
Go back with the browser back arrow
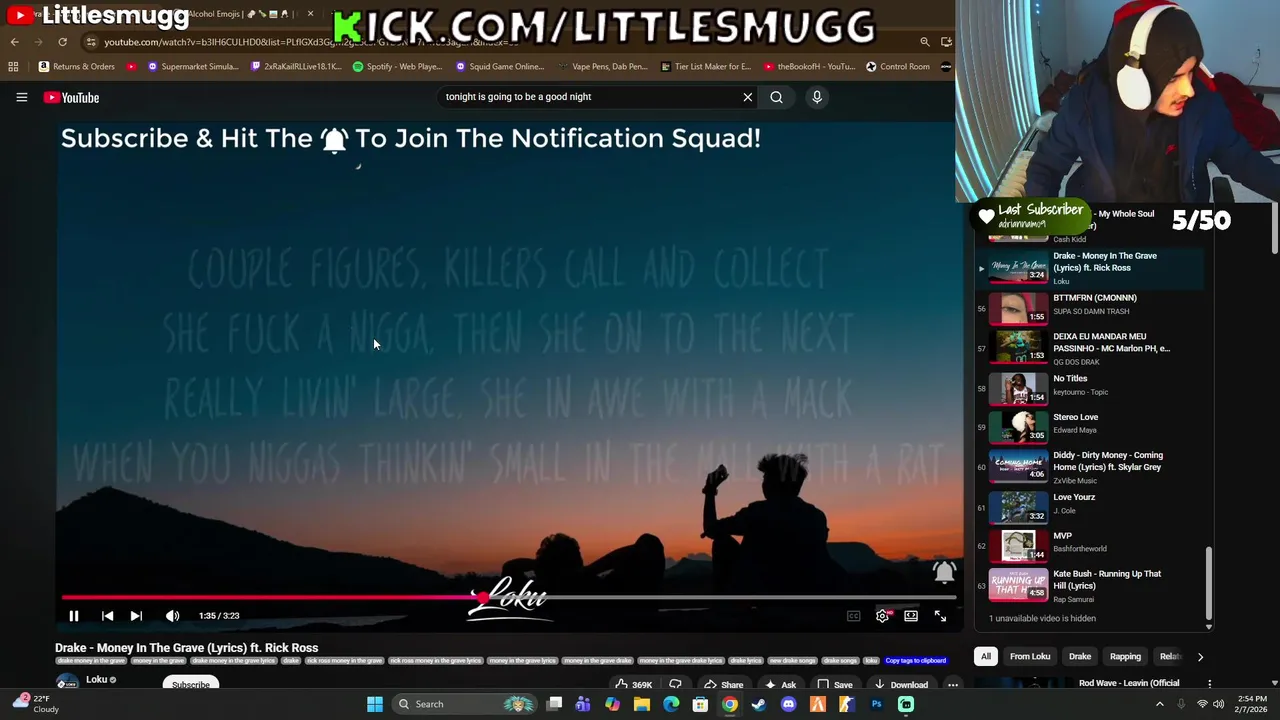click(14, 42)
